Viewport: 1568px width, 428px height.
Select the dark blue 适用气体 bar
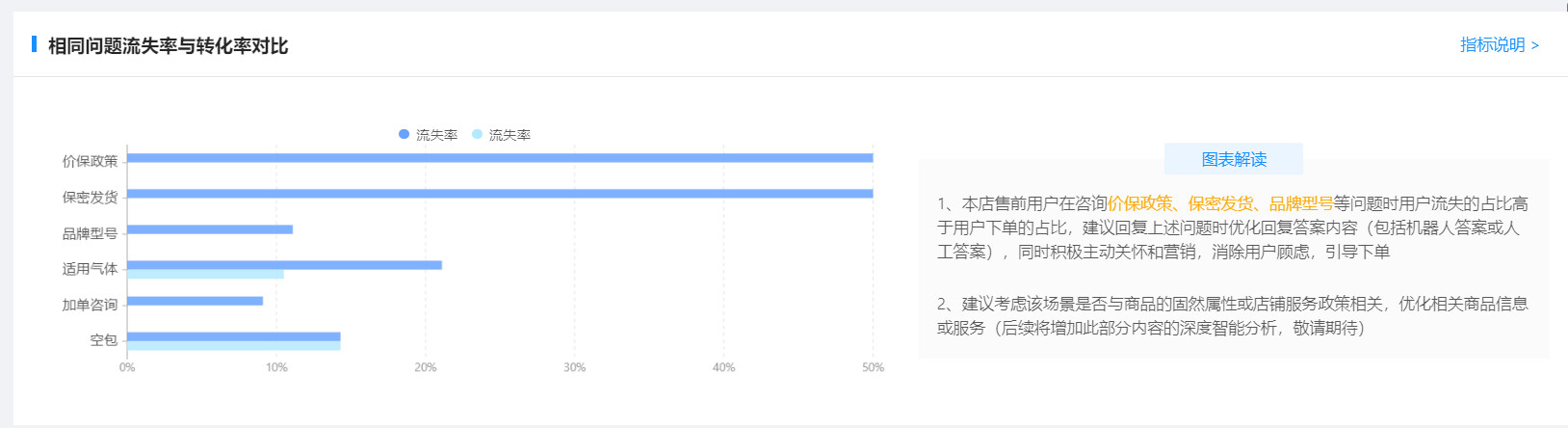(284, 264)
